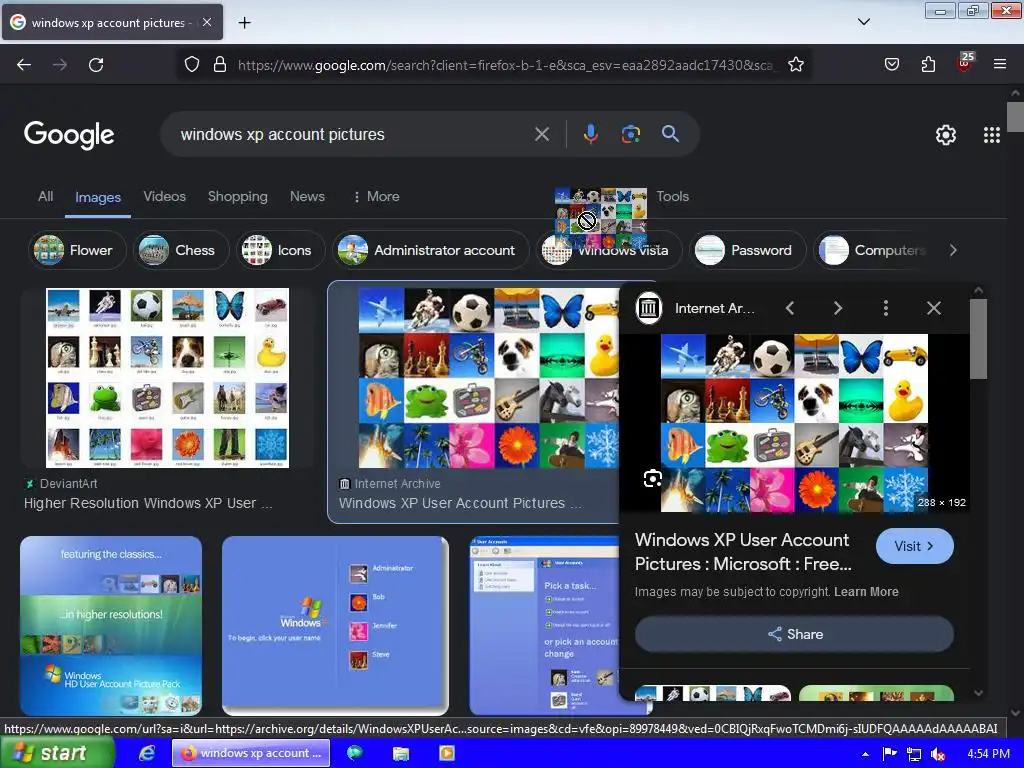The height and width of the screenshot is (768, 1024).
Task: Open the media player taskbar icon
Action: pyautogui.click(x=447, y=753)
